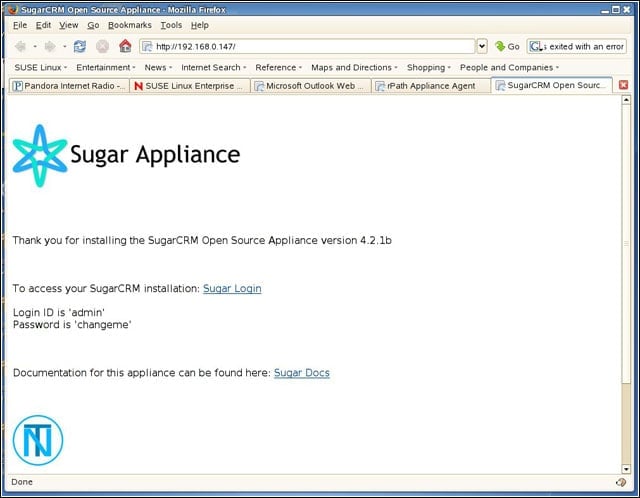
Task: Follow the Sugar Login link
Action: pos(232,289)
